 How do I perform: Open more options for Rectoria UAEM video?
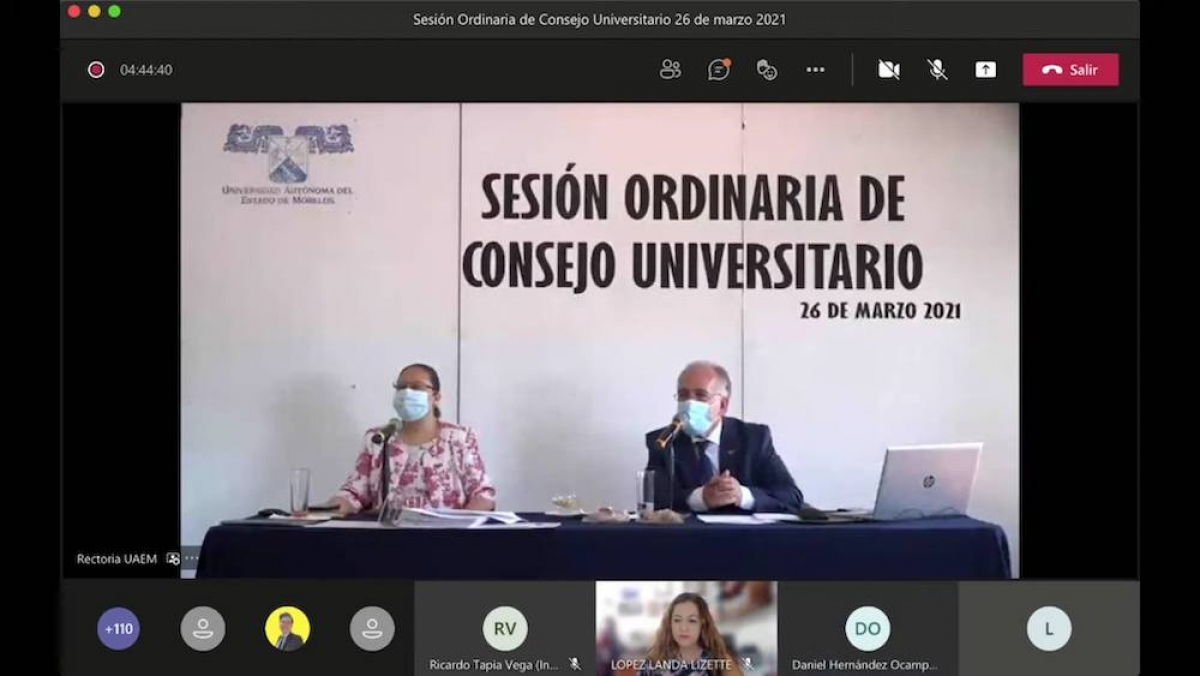click(192, 559)
